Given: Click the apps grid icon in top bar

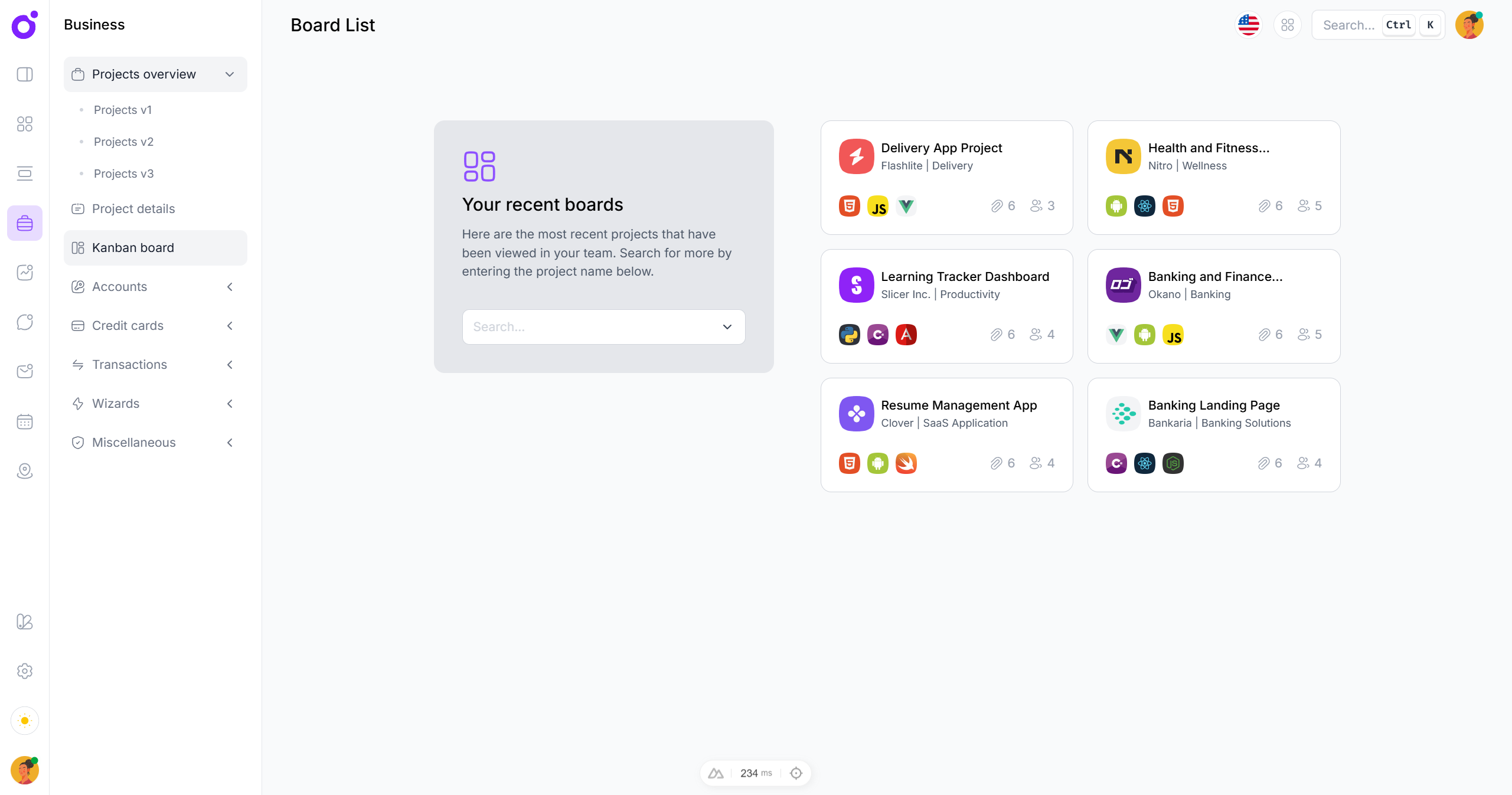Looking at the screenshot, I should (1288, 25).
